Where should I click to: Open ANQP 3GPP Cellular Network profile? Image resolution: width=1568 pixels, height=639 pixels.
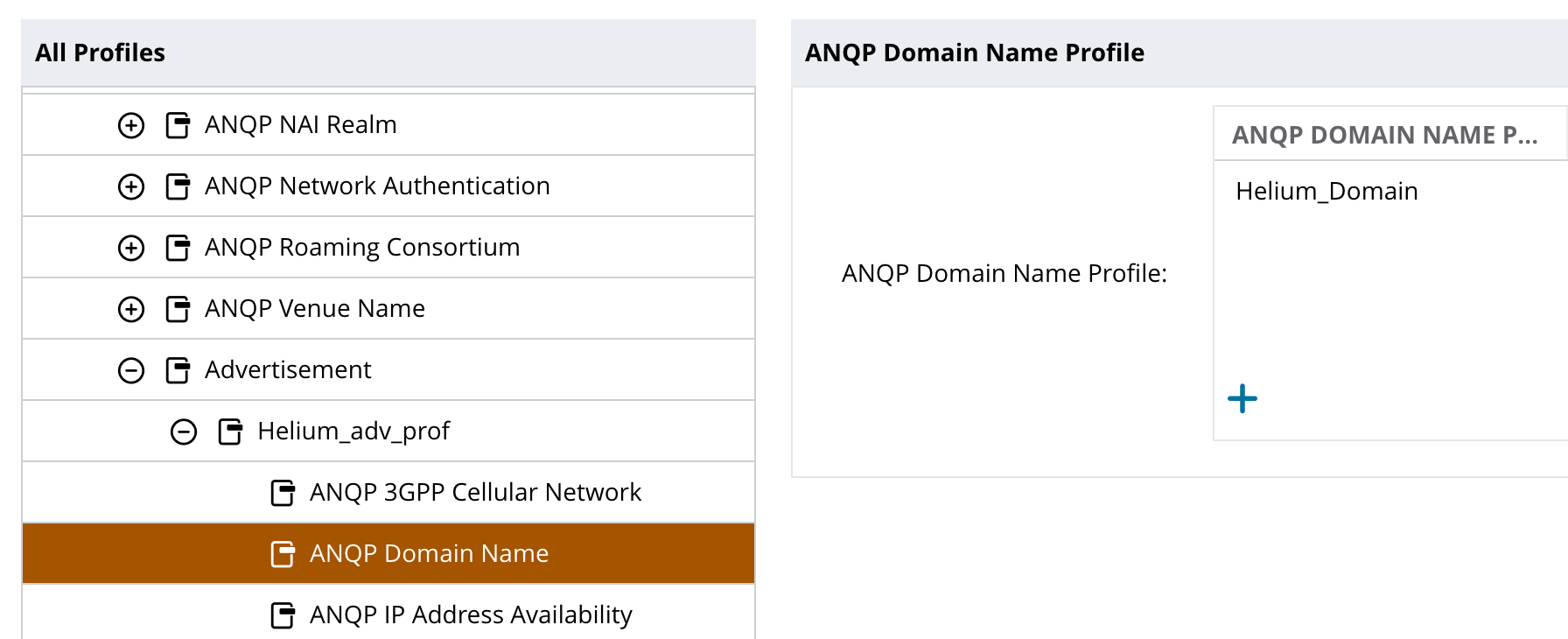click(475, 492)
